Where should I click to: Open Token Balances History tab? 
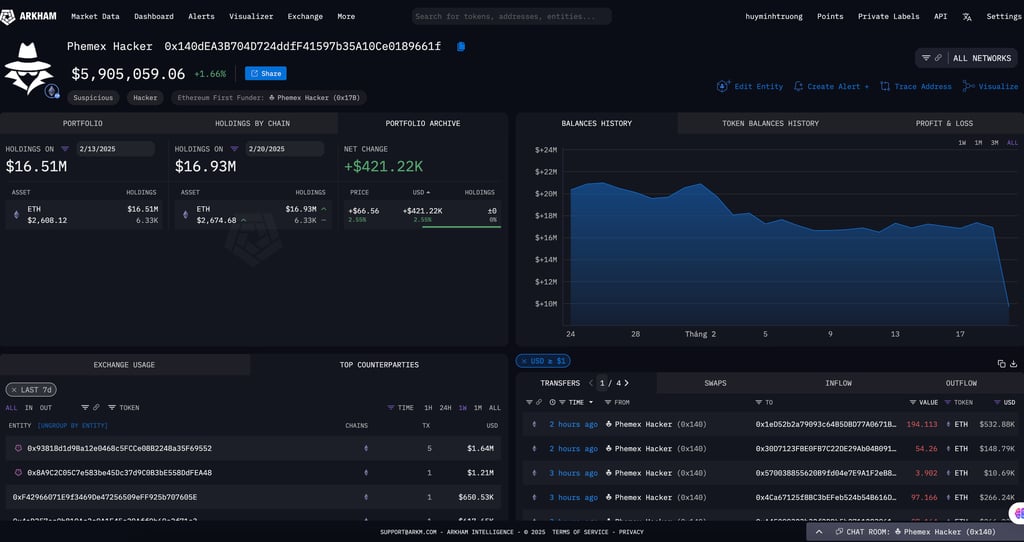(771, 123)
